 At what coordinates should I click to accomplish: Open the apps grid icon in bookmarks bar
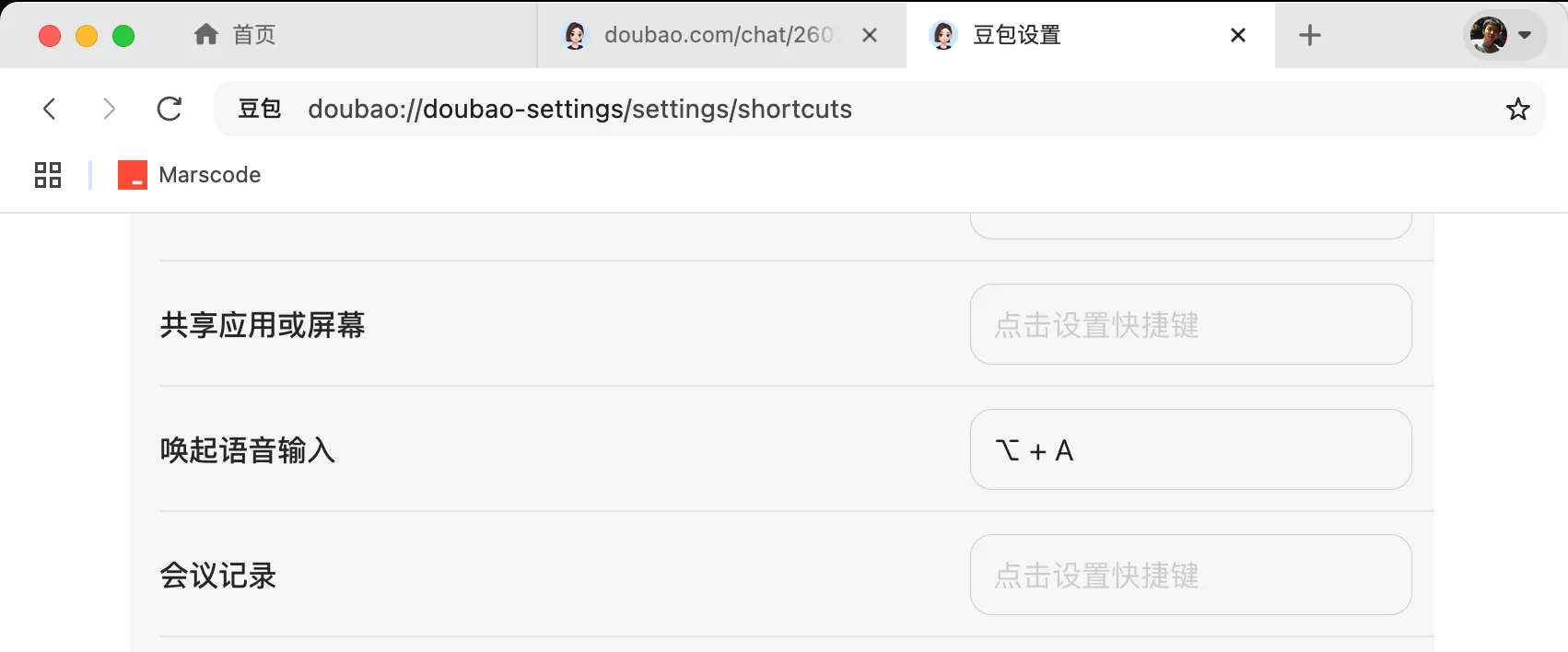pos(48,175)
